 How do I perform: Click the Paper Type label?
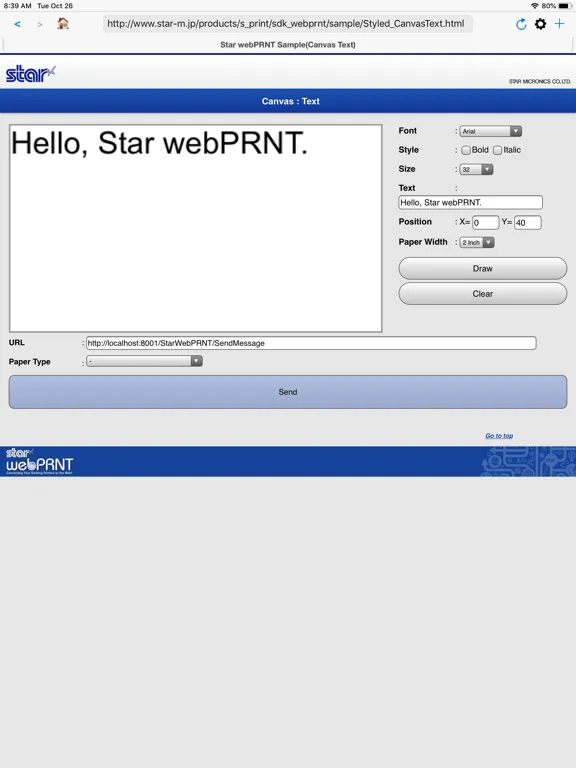pyautogui.click(x=29, y=361)
